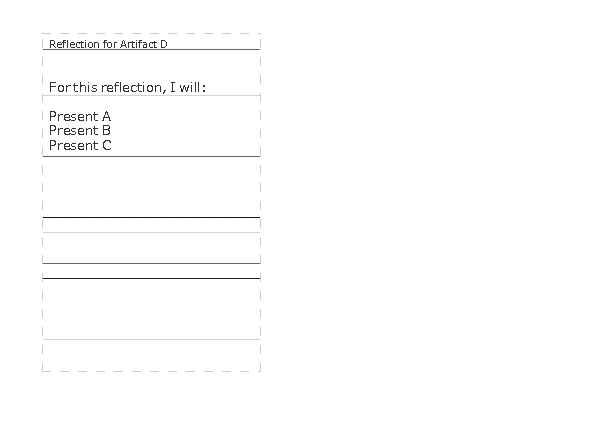Click the dashed bottom border of the frame
Viewport: 595px width, 421px height.
(x=151, y=371)
